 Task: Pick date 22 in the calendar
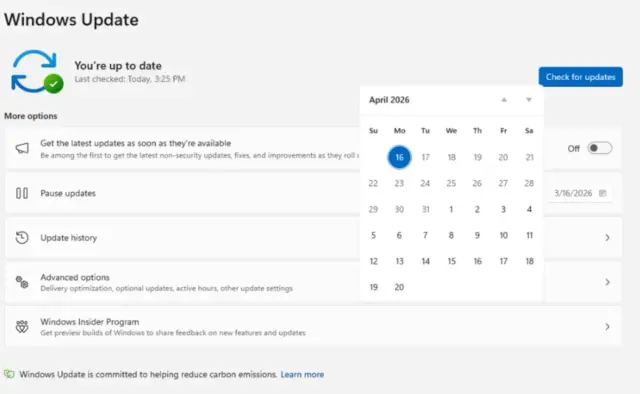point(373,183)
